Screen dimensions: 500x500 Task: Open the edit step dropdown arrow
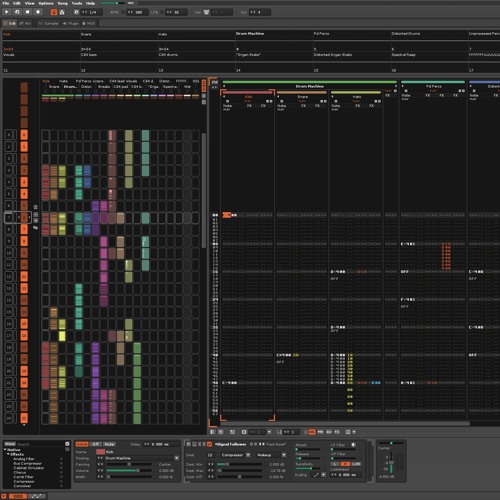(269, 432)
